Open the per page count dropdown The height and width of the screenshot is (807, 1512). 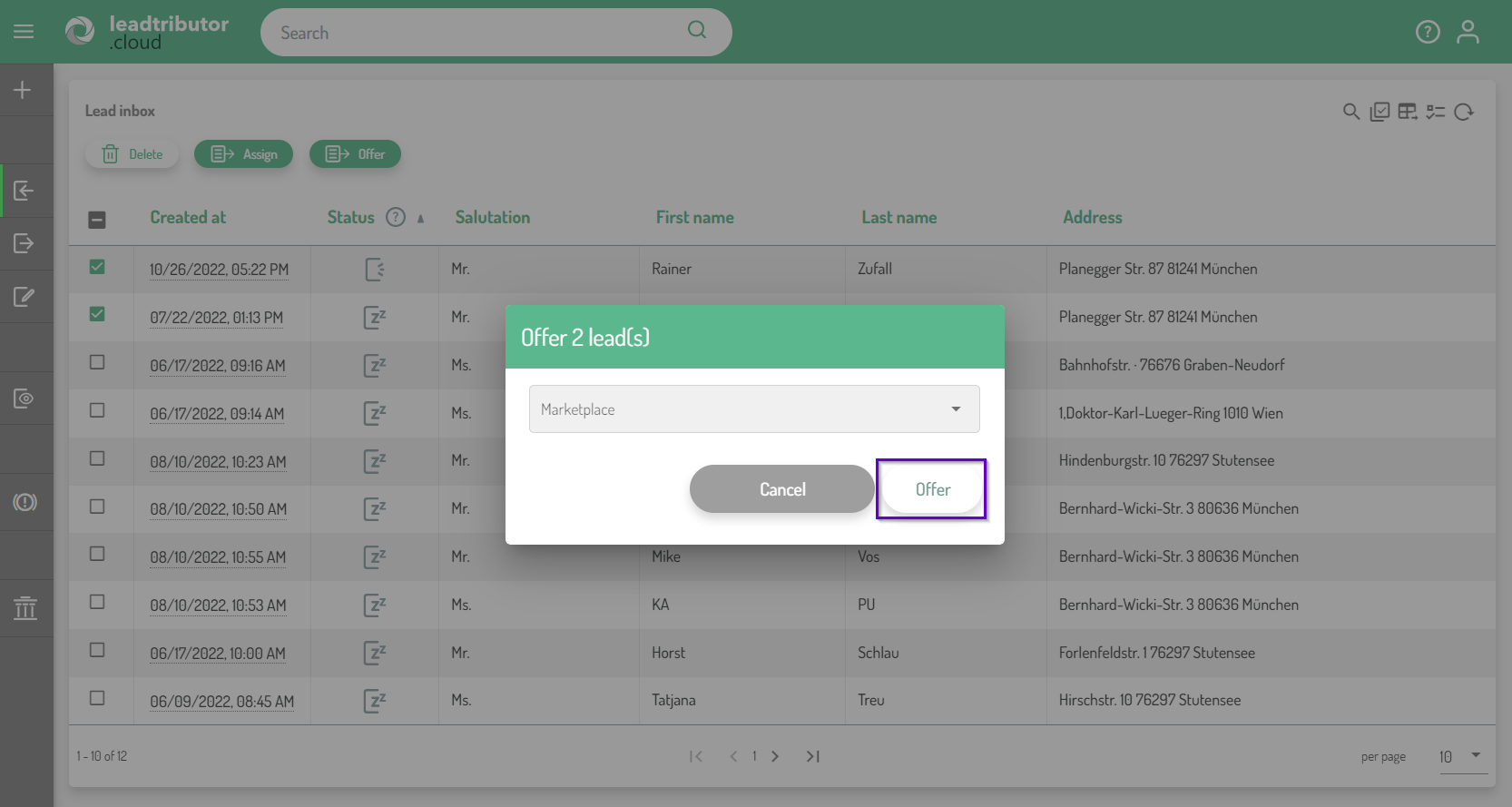tap(1461, 756)
